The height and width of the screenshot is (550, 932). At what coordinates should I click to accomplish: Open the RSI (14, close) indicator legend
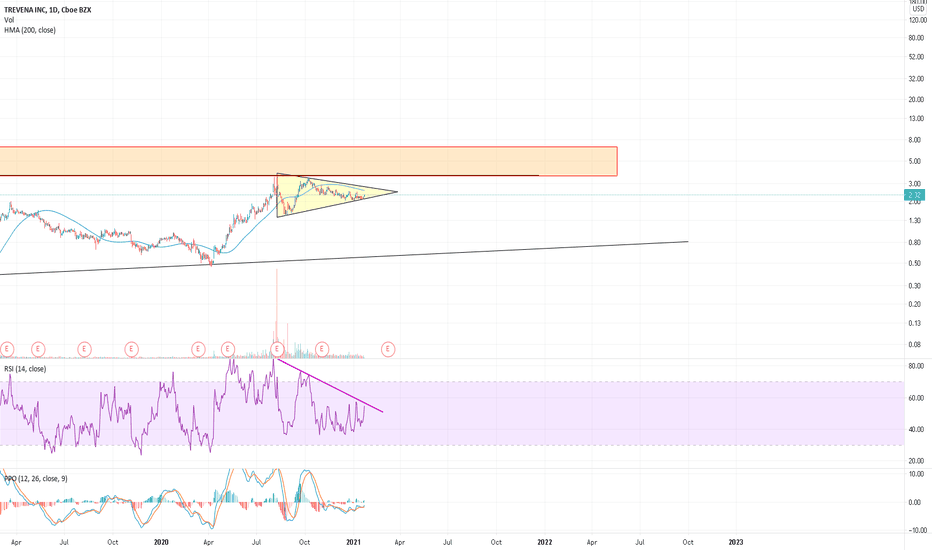point(25,369)
